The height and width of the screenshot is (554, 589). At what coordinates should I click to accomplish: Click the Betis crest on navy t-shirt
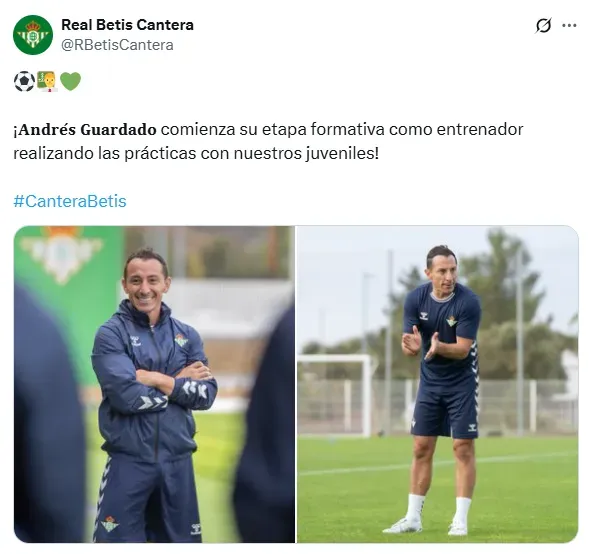click(452, 321)
